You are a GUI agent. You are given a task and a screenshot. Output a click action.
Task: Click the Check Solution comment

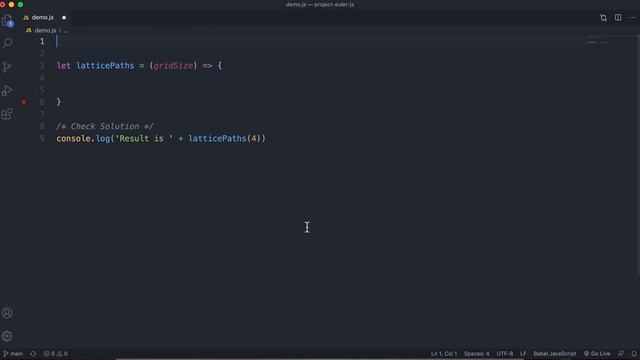(105, 127)
